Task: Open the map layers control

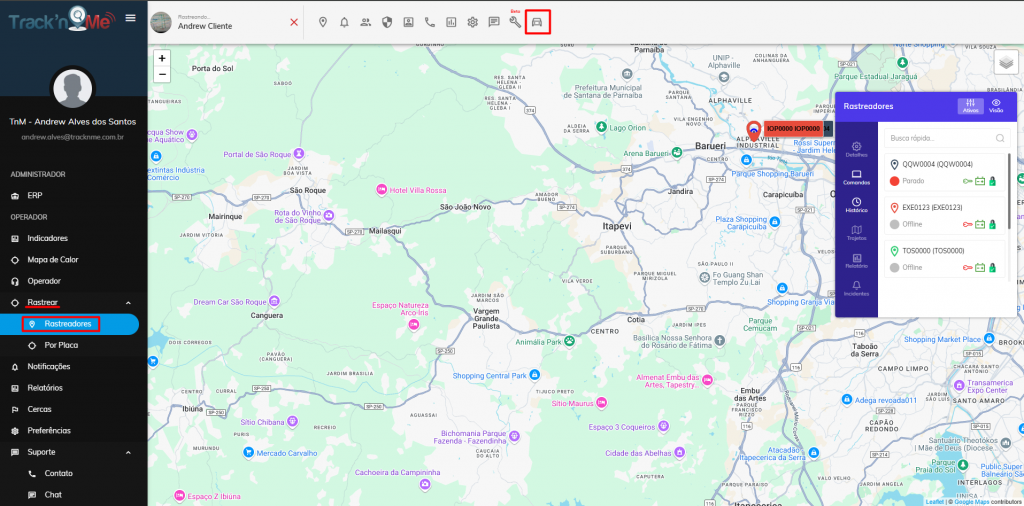Action: pyautogui.click(x=1006, y=62)
